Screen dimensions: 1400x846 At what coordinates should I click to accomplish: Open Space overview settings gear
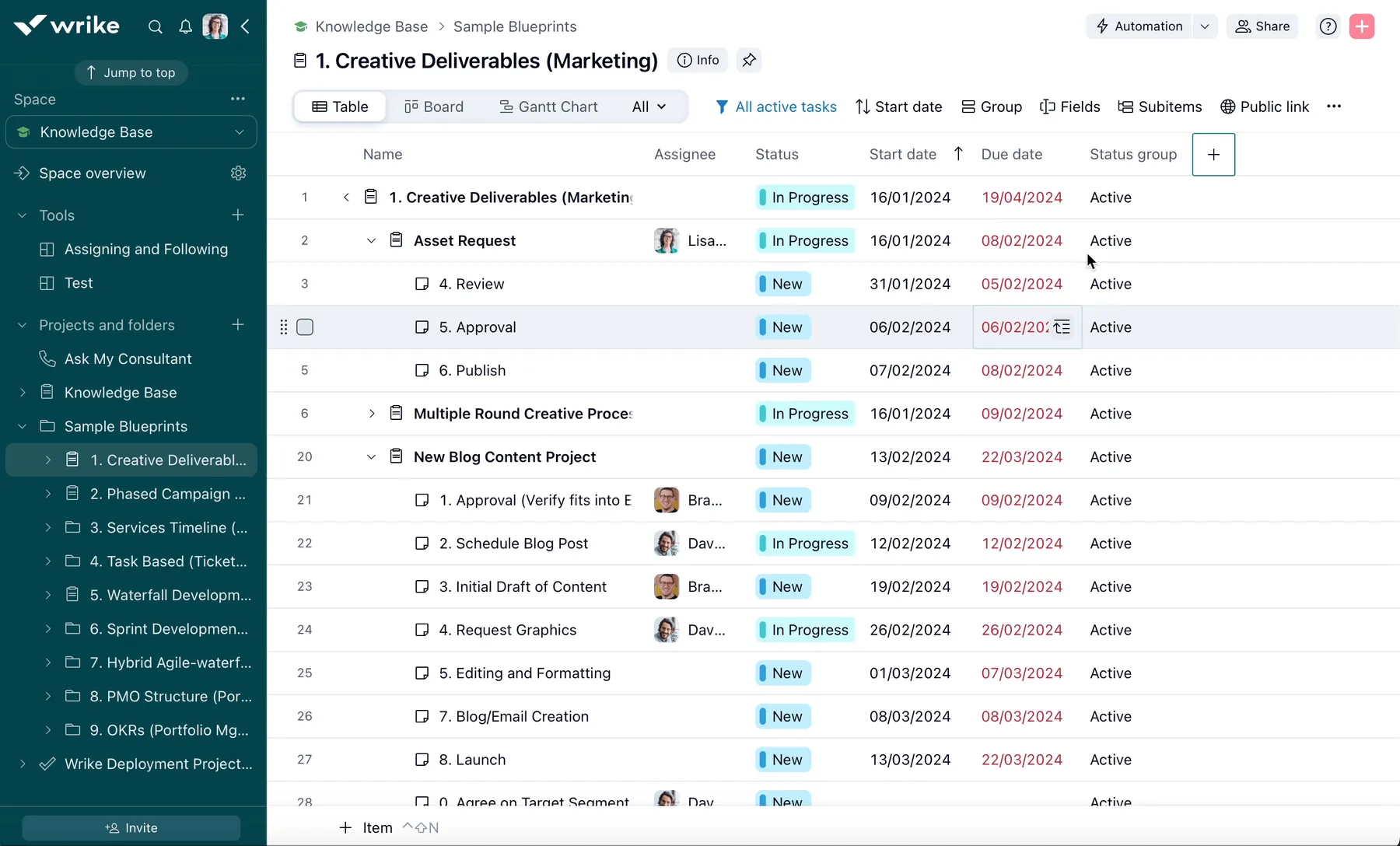[x=238, y=173]
